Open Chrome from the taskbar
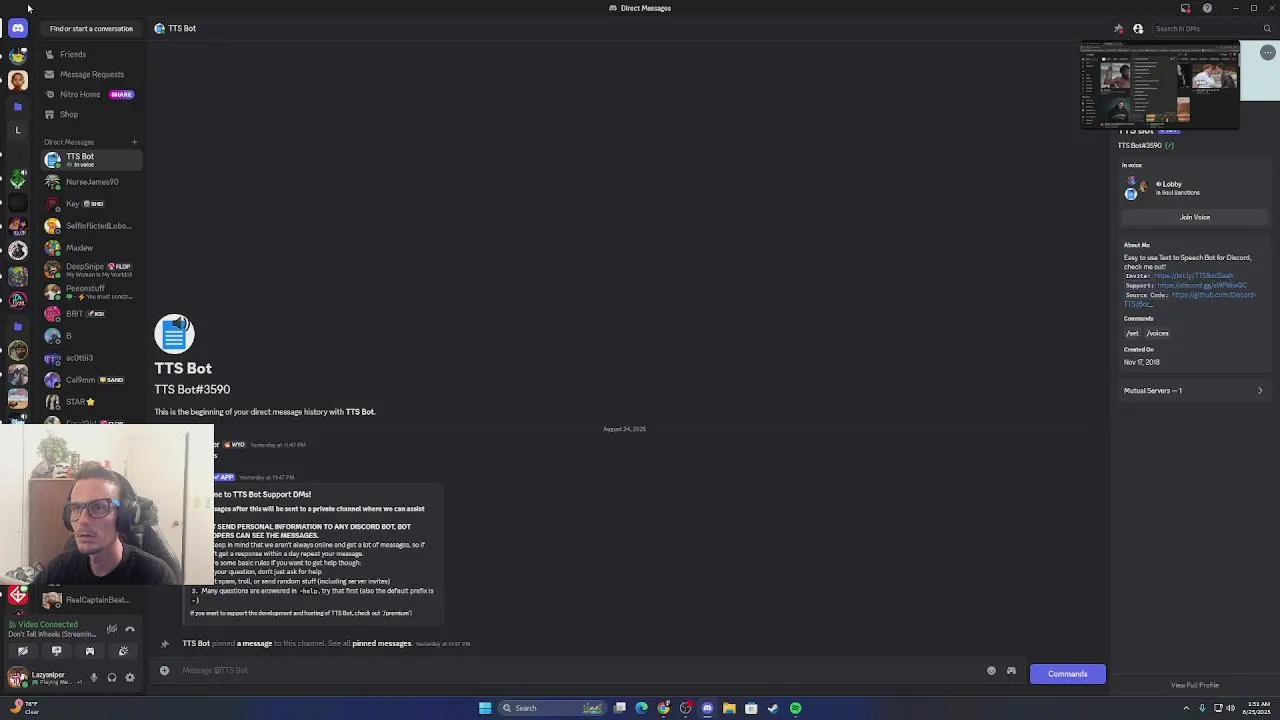The height and width of the screenshot is (720, 1280). pyautogui.click(x=663, y=708)
